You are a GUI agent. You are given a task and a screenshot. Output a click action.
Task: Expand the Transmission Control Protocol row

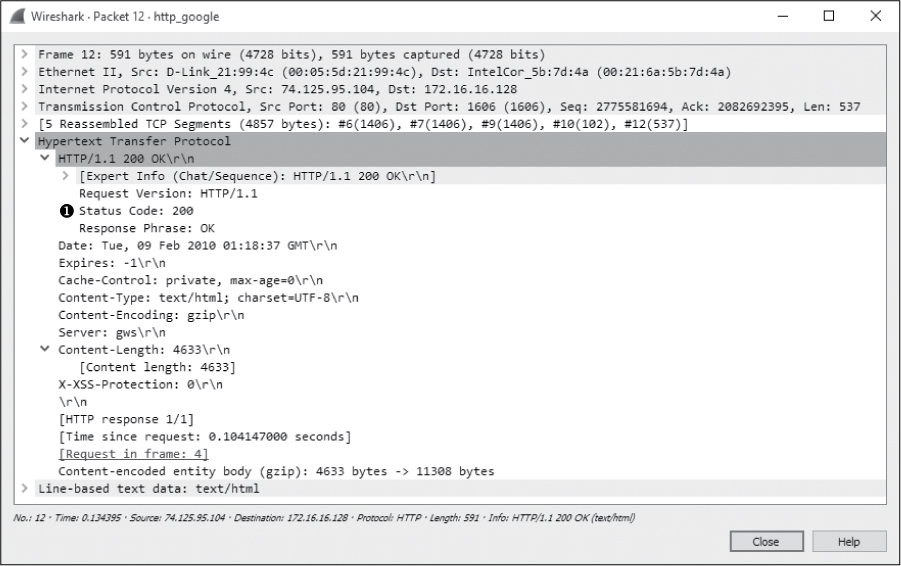pos(23,106)
